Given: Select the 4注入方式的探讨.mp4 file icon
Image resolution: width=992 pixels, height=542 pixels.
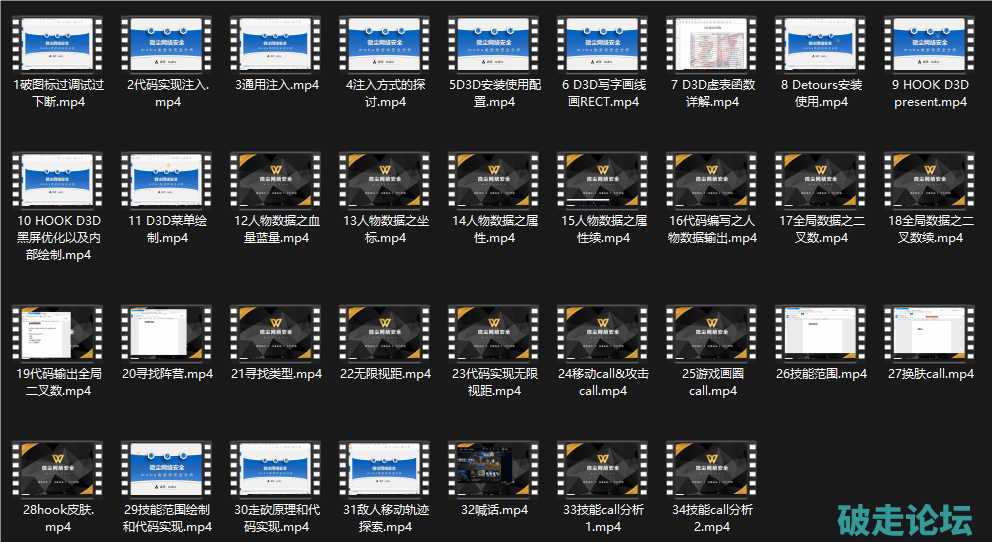Looking at the screenshot, I should (x=385, y=44).
